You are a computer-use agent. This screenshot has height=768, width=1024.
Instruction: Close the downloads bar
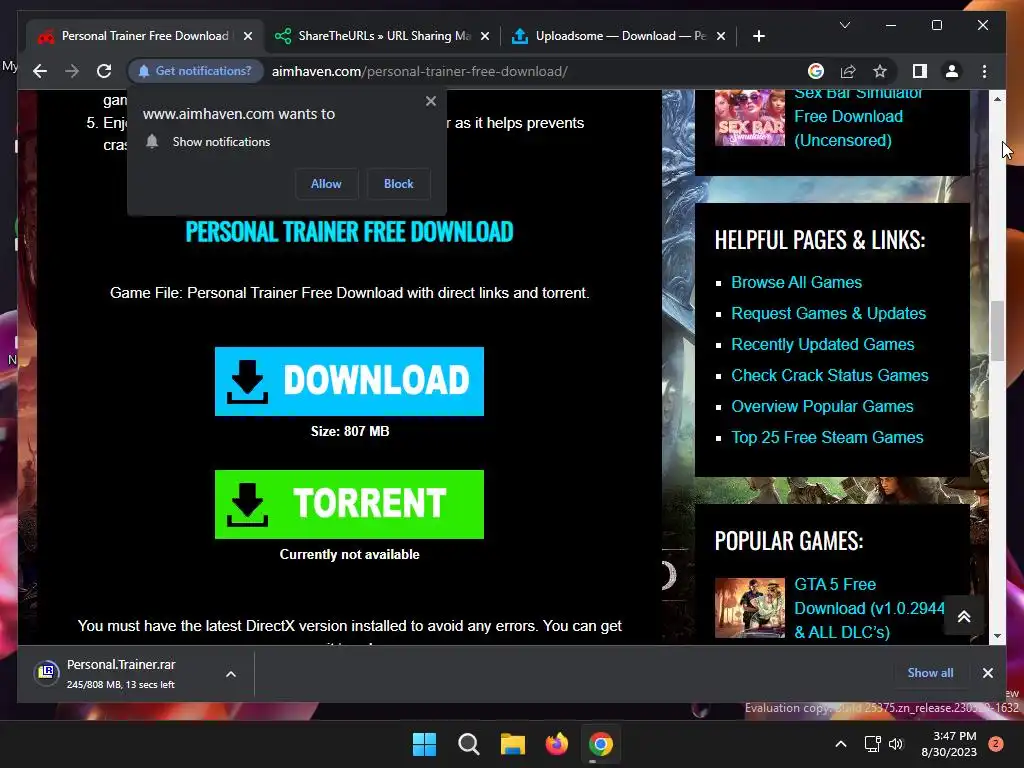point(987,673)
